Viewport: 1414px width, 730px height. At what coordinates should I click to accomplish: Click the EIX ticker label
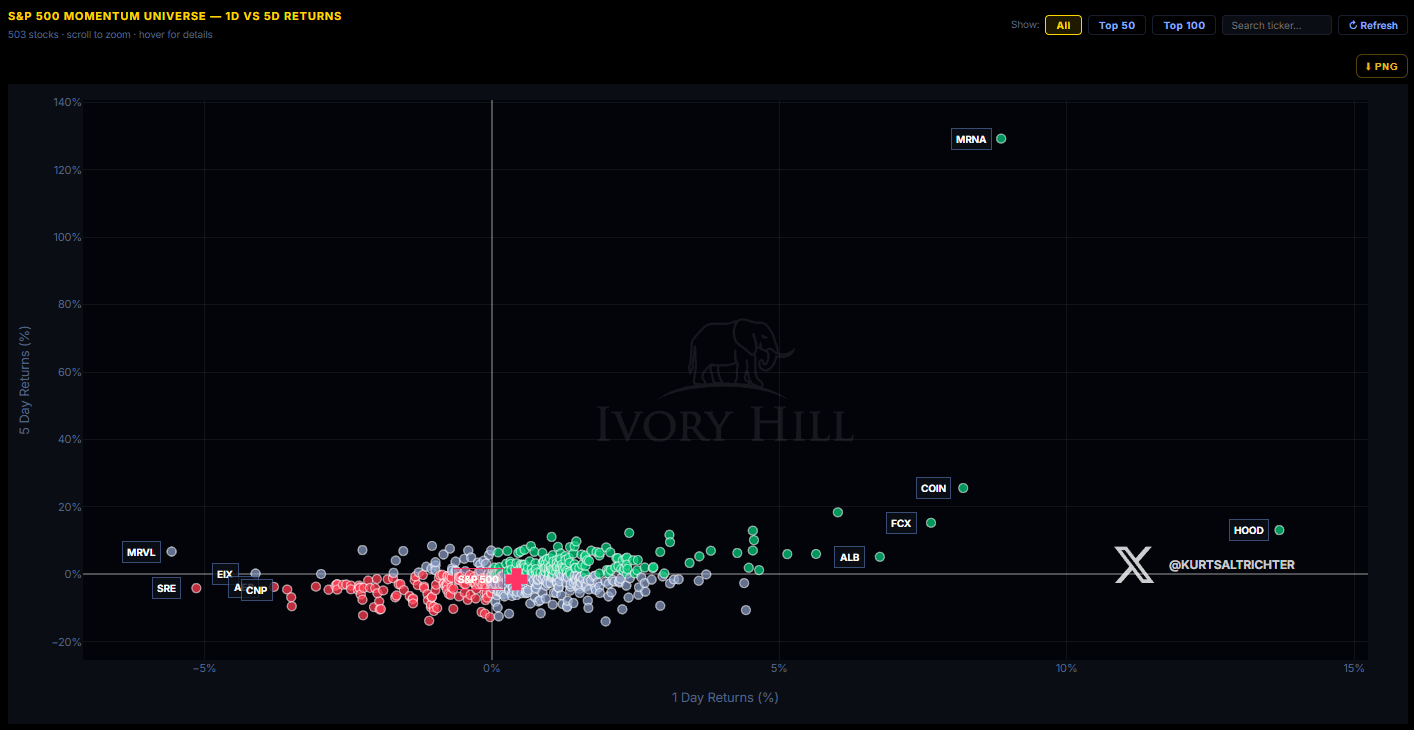225,574
